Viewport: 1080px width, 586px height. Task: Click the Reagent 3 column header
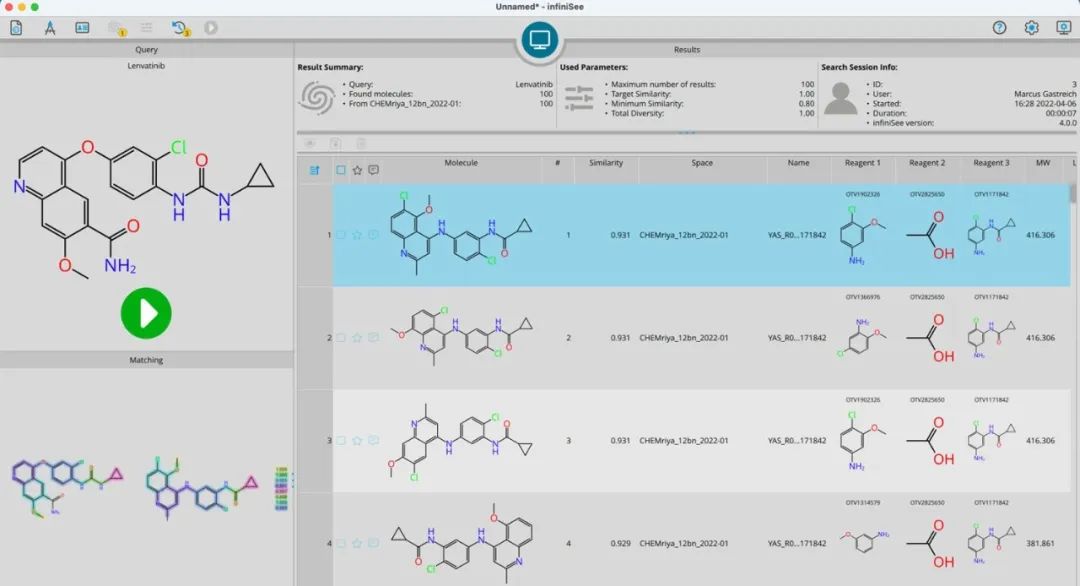pyautogui.click(x=990, y=163)
